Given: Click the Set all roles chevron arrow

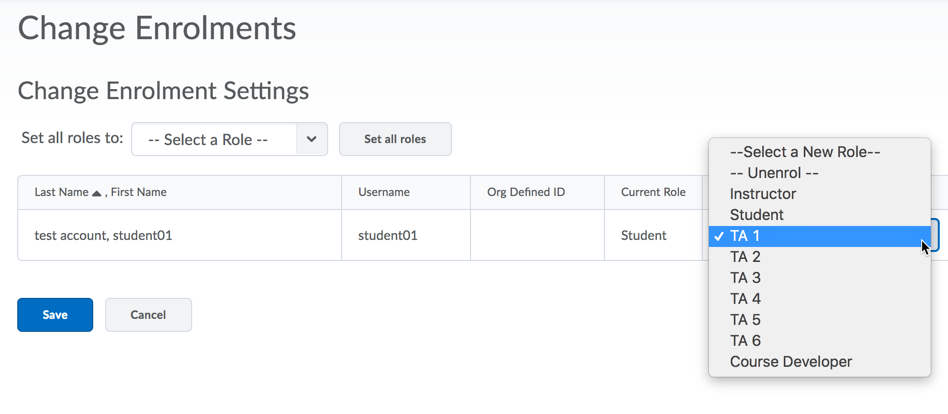Looking at the screenshot, I should pyautogui.click(x=312, y=140).
